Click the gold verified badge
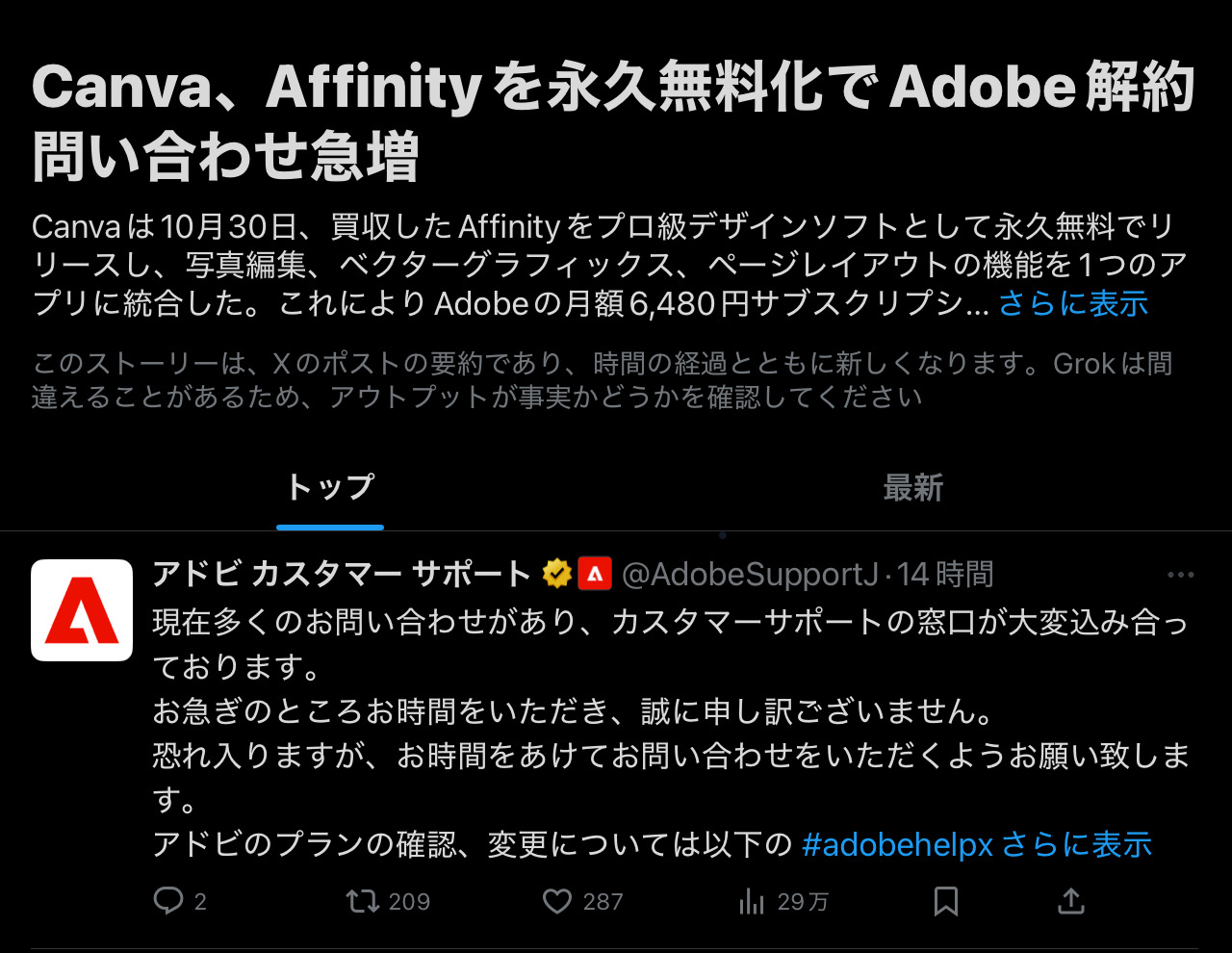 click(557, 575)
